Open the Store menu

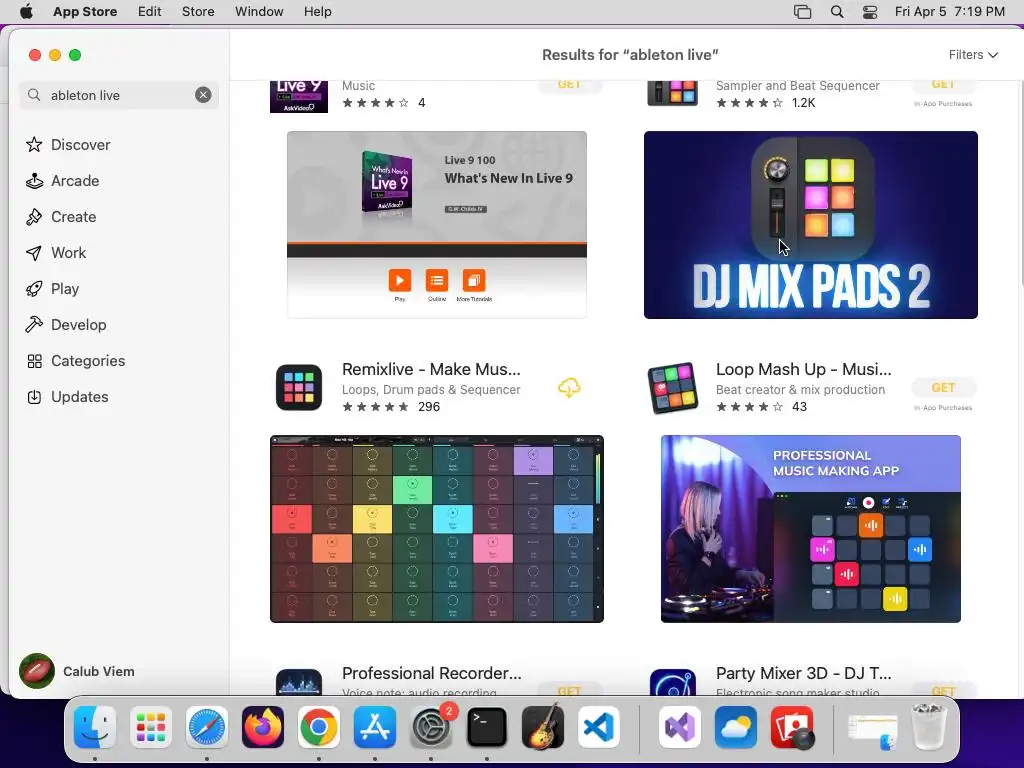point(198,12)
